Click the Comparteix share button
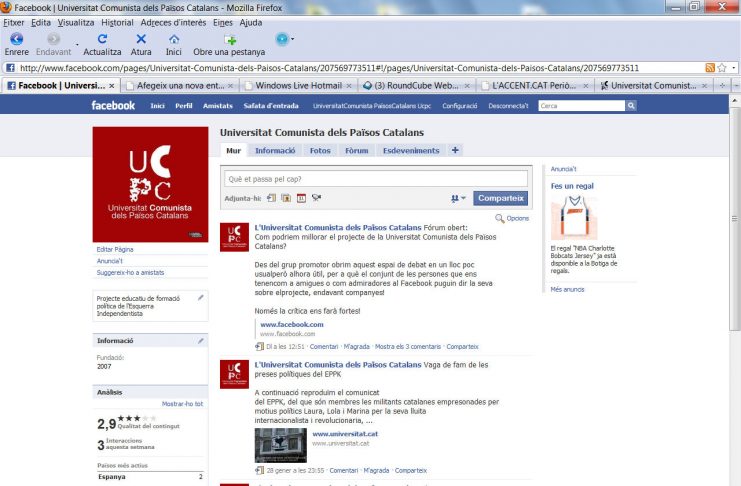Image resolution: width=741 pixels, height=486 pixels. coord(500,198)
